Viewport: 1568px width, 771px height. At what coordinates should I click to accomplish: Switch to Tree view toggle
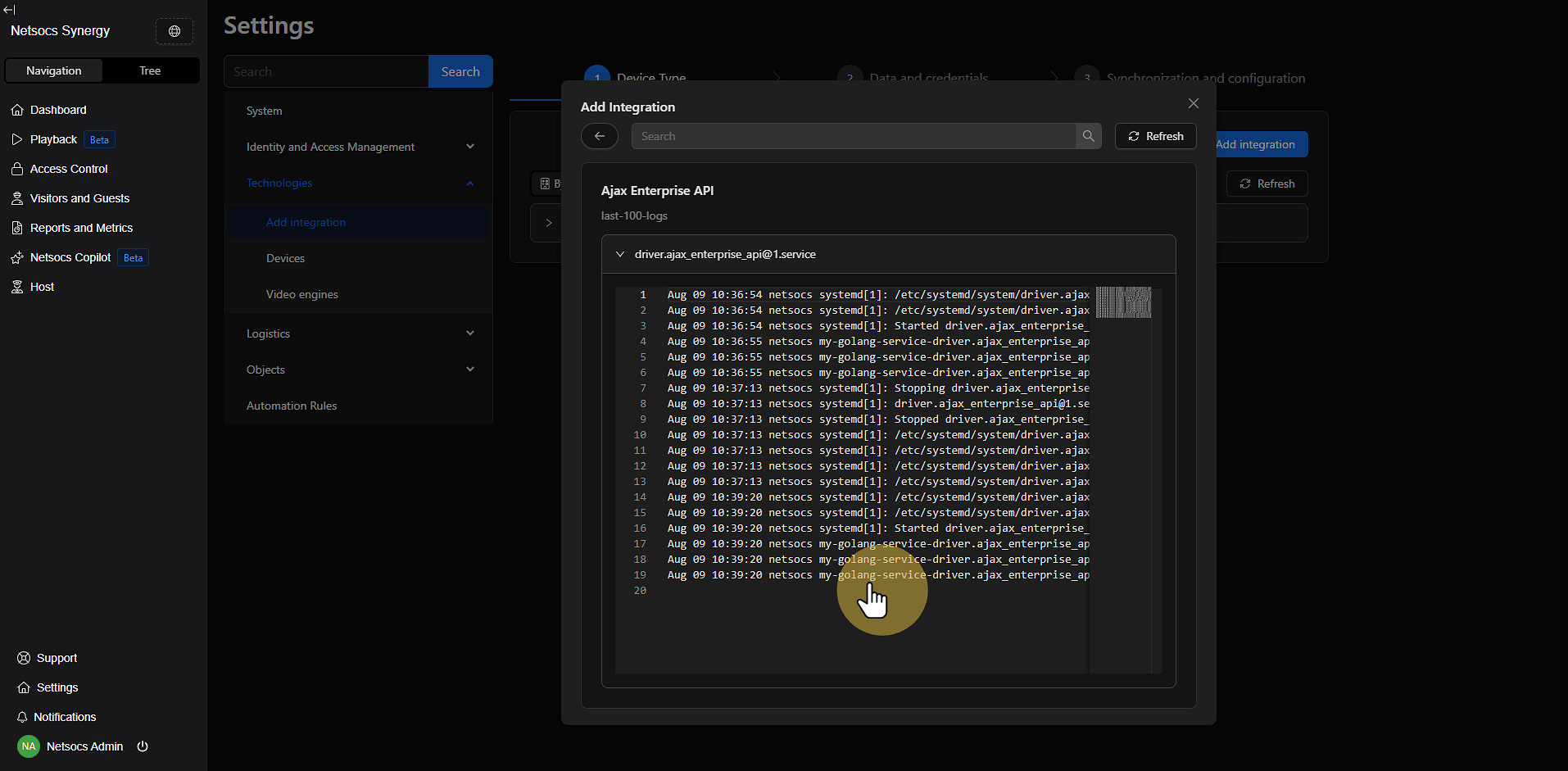click(x=150, y=70)
